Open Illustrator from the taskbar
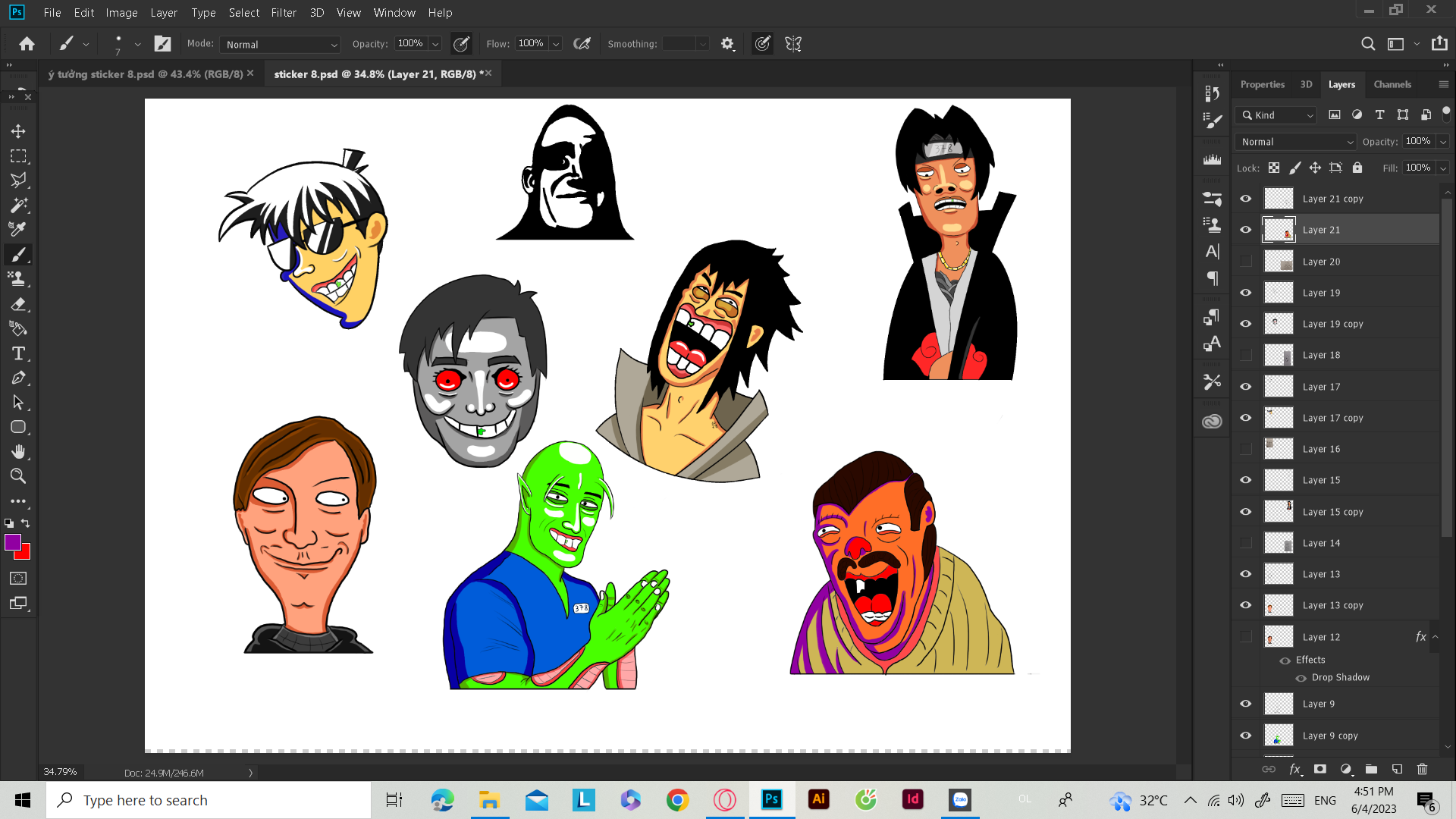 tap(818, 799)
